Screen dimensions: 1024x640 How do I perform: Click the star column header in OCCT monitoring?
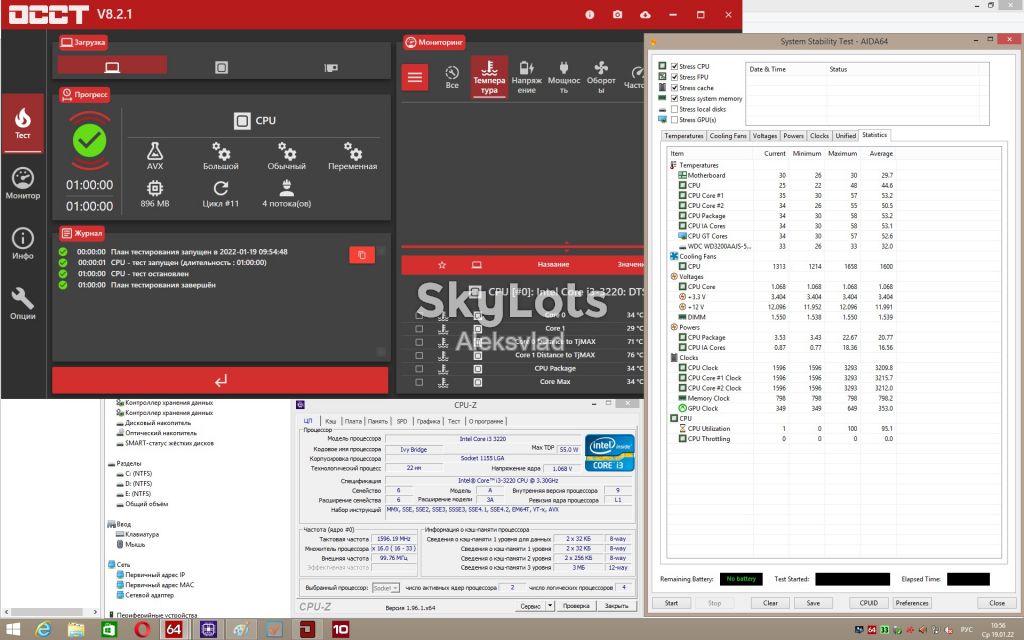(442, 264)
